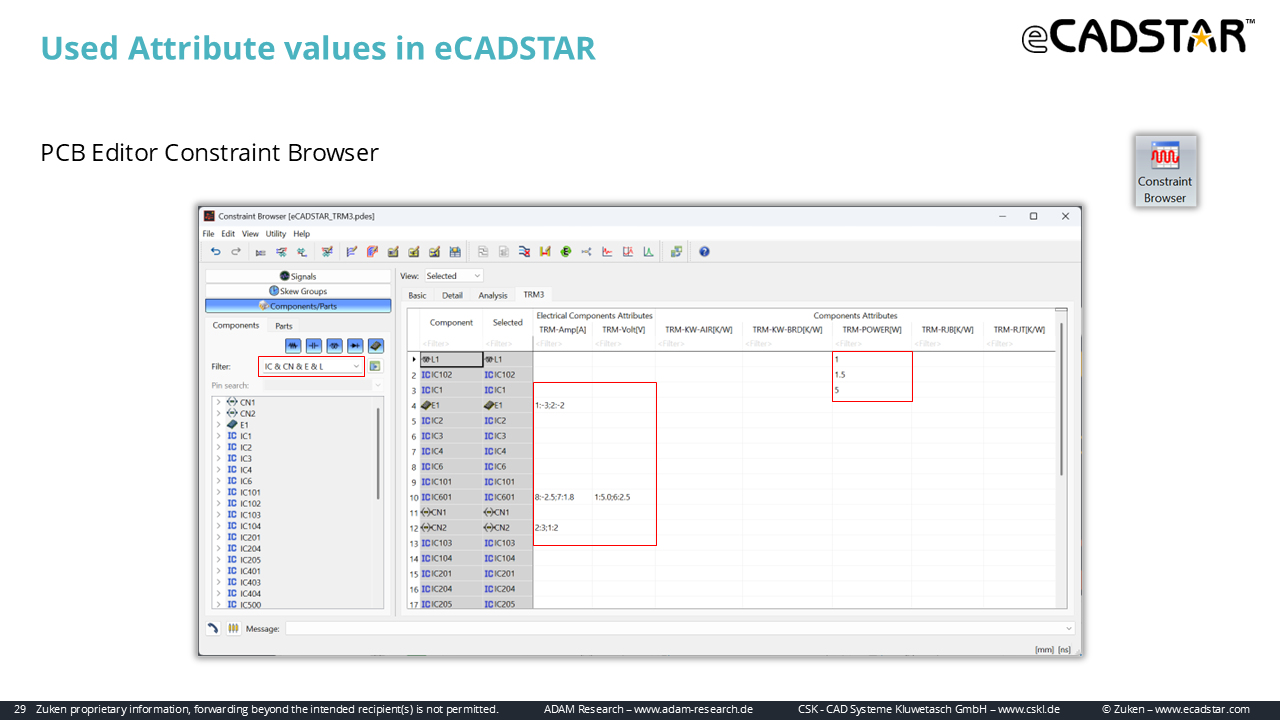Image resolution: width=1280 pixels, height=720 pixels.
Task: Toggle the inductor filter button
Action: (334, 346)
